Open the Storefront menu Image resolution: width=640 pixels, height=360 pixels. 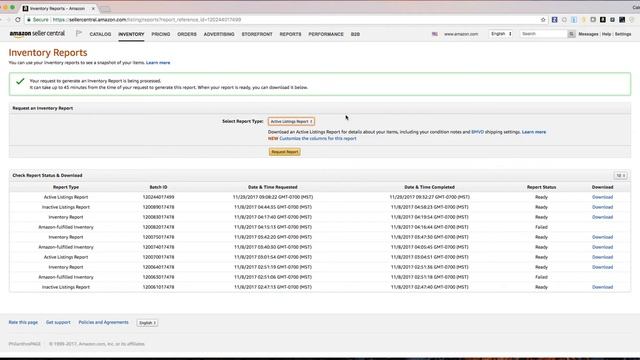257,34
